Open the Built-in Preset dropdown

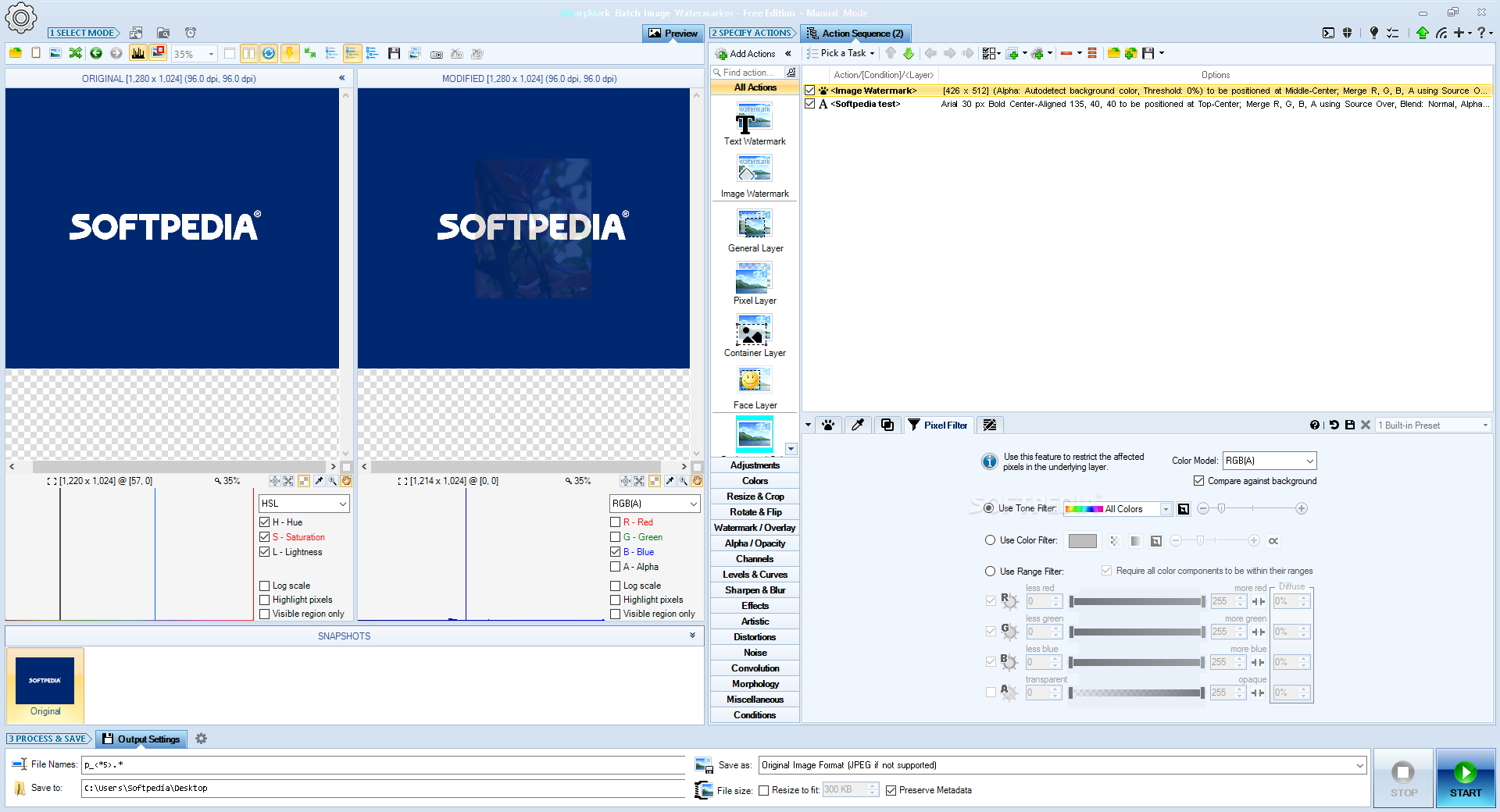tap(1434, 426)
